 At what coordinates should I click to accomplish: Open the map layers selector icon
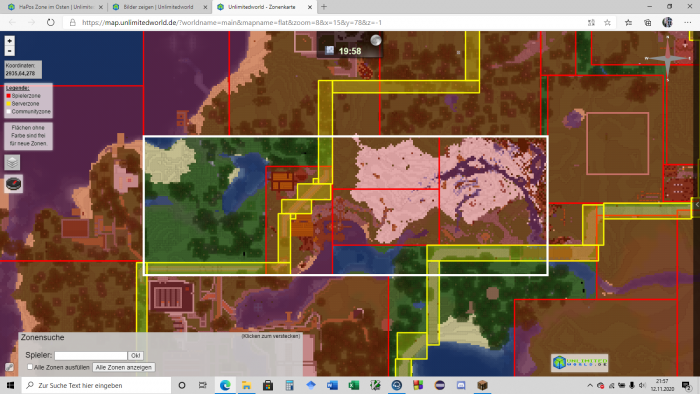click(x=12, y=162)
